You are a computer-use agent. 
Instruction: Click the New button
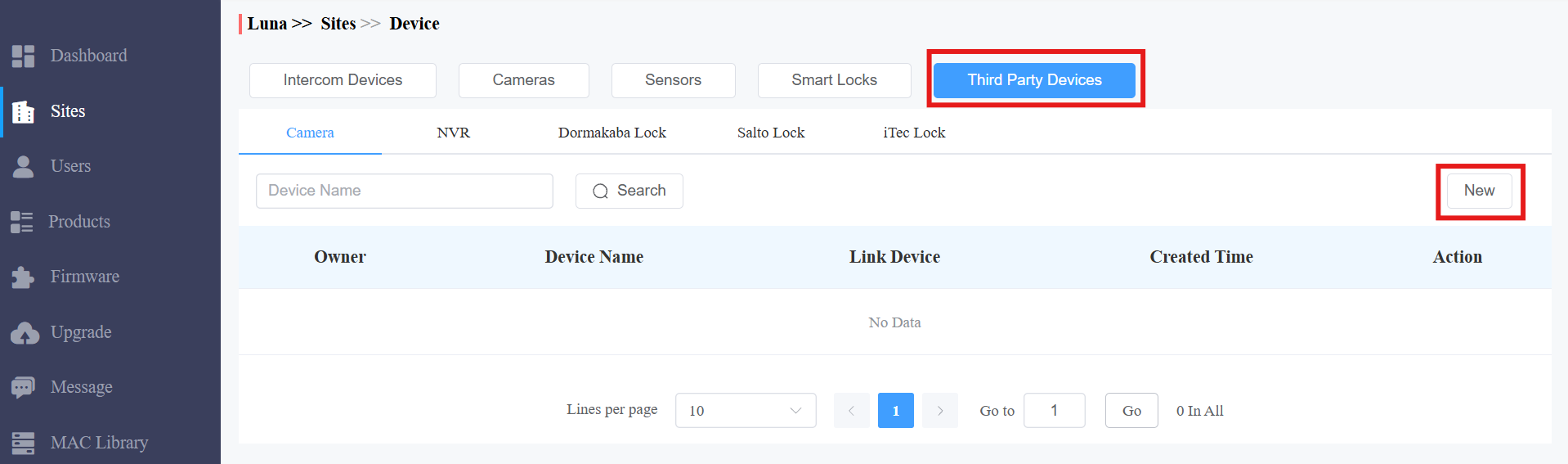point(1480,191)
